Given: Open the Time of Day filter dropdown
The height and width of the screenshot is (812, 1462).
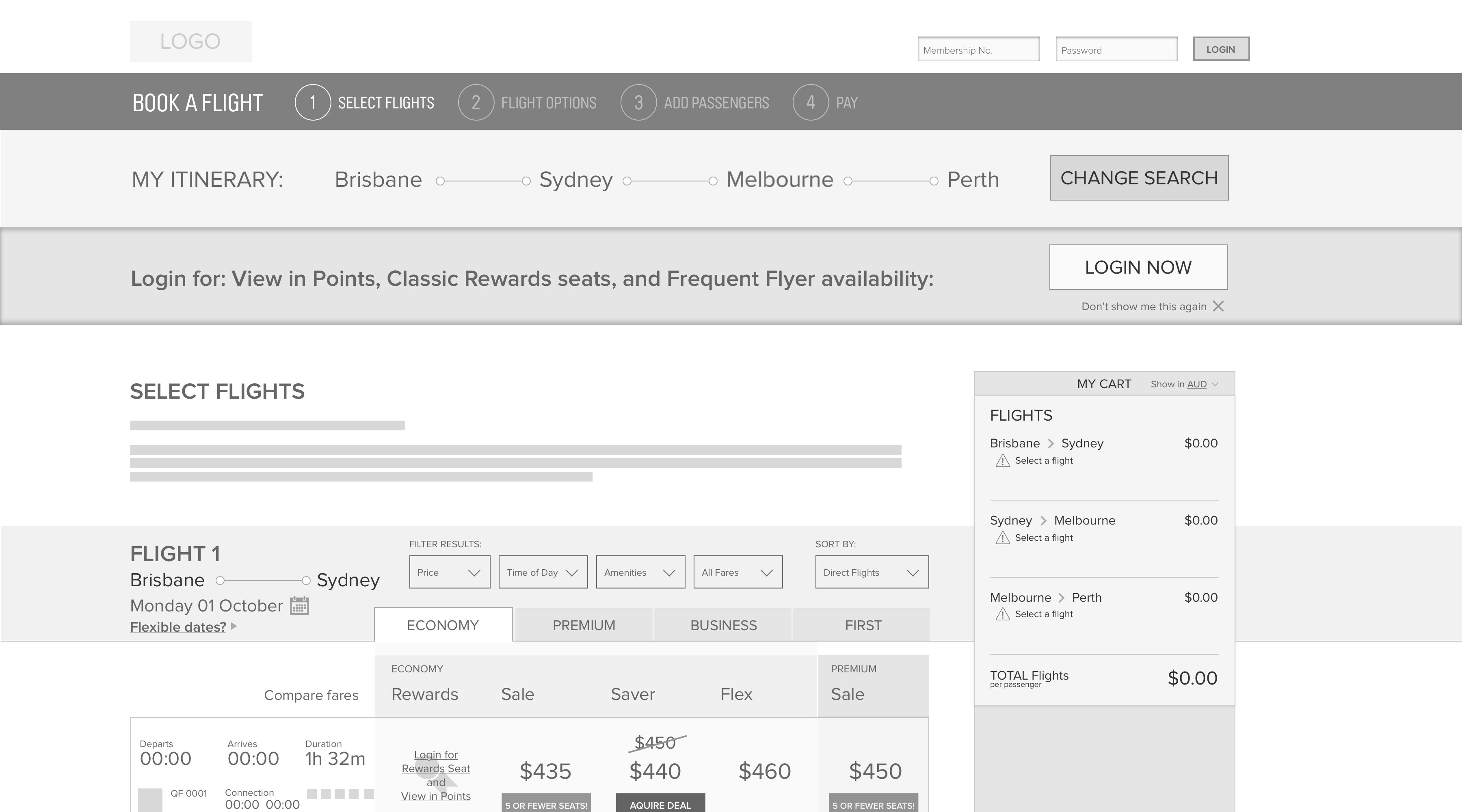Looking at the screenshot, I should [543, 572].
